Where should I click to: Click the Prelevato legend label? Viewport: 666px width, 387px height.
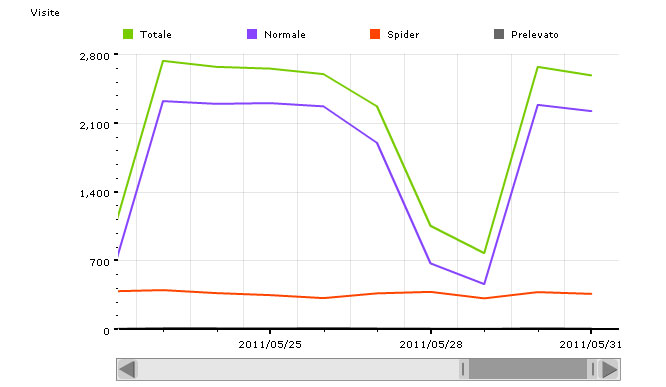tap(535, 34)
